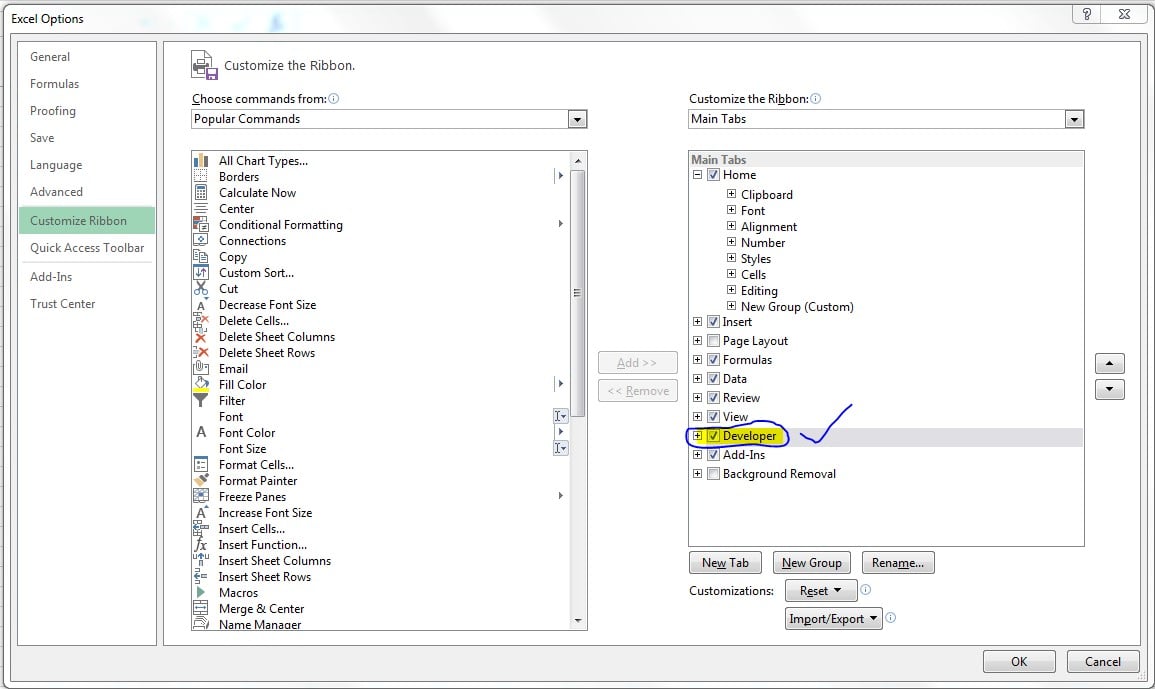Toggle the Data tab checkbox
Image resolution: width=1155 pixels, height=689 pixels.
coord(713,378)
